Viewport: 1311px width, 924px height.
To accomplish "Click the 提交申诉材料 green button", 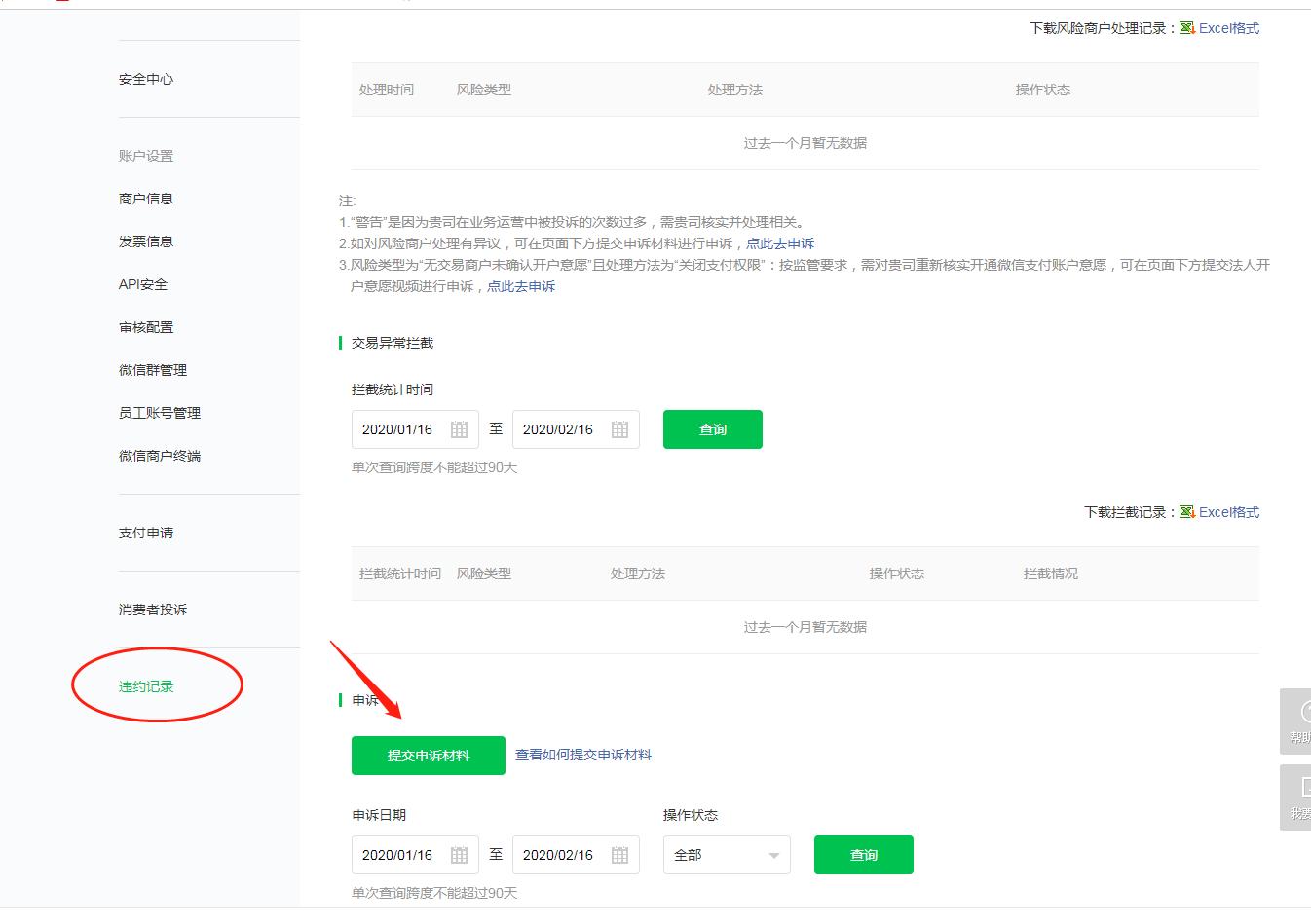I will [x=428, y=755].
